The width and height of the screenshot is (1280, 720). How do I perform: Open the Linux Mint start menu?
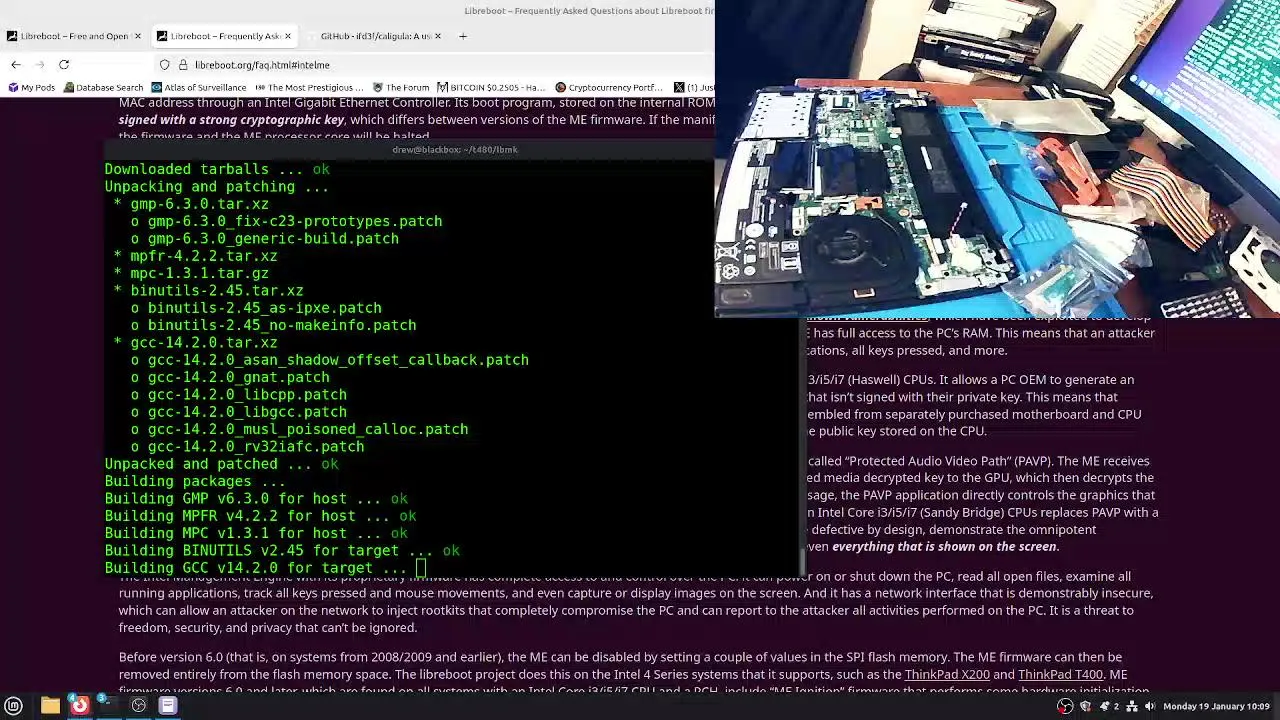(13, 706)
